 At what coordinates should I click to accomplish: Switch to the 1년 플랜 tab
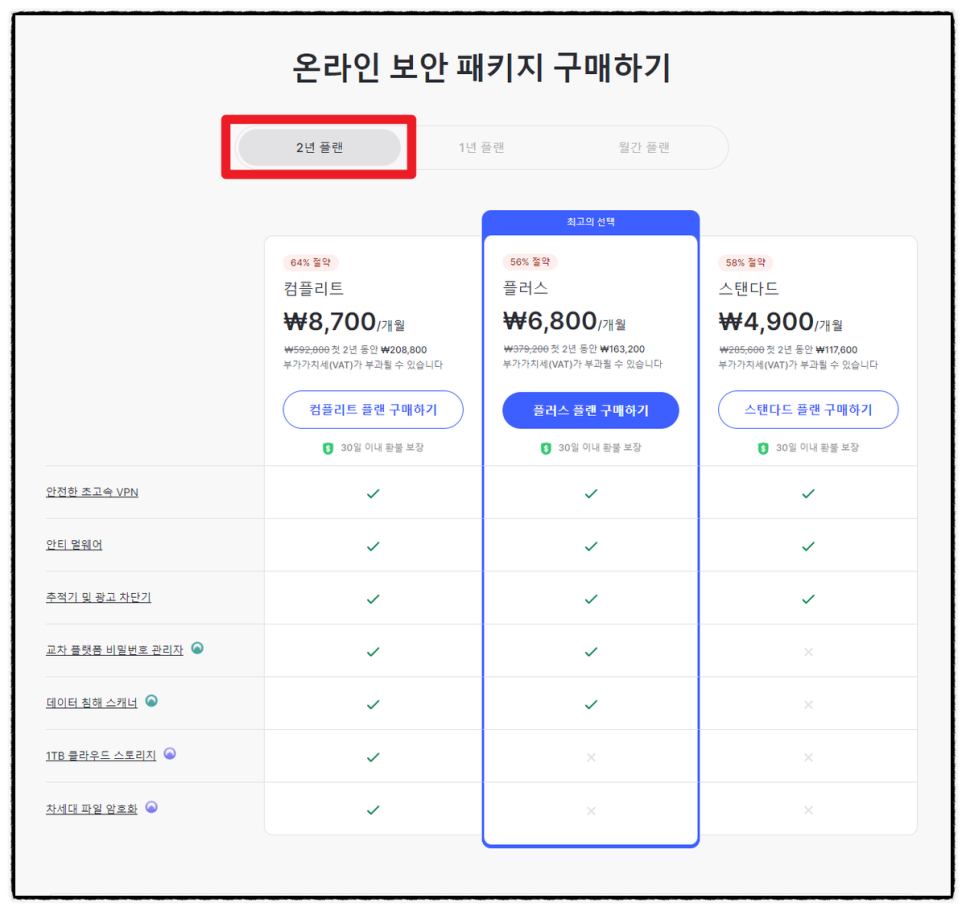pos(481,147)
